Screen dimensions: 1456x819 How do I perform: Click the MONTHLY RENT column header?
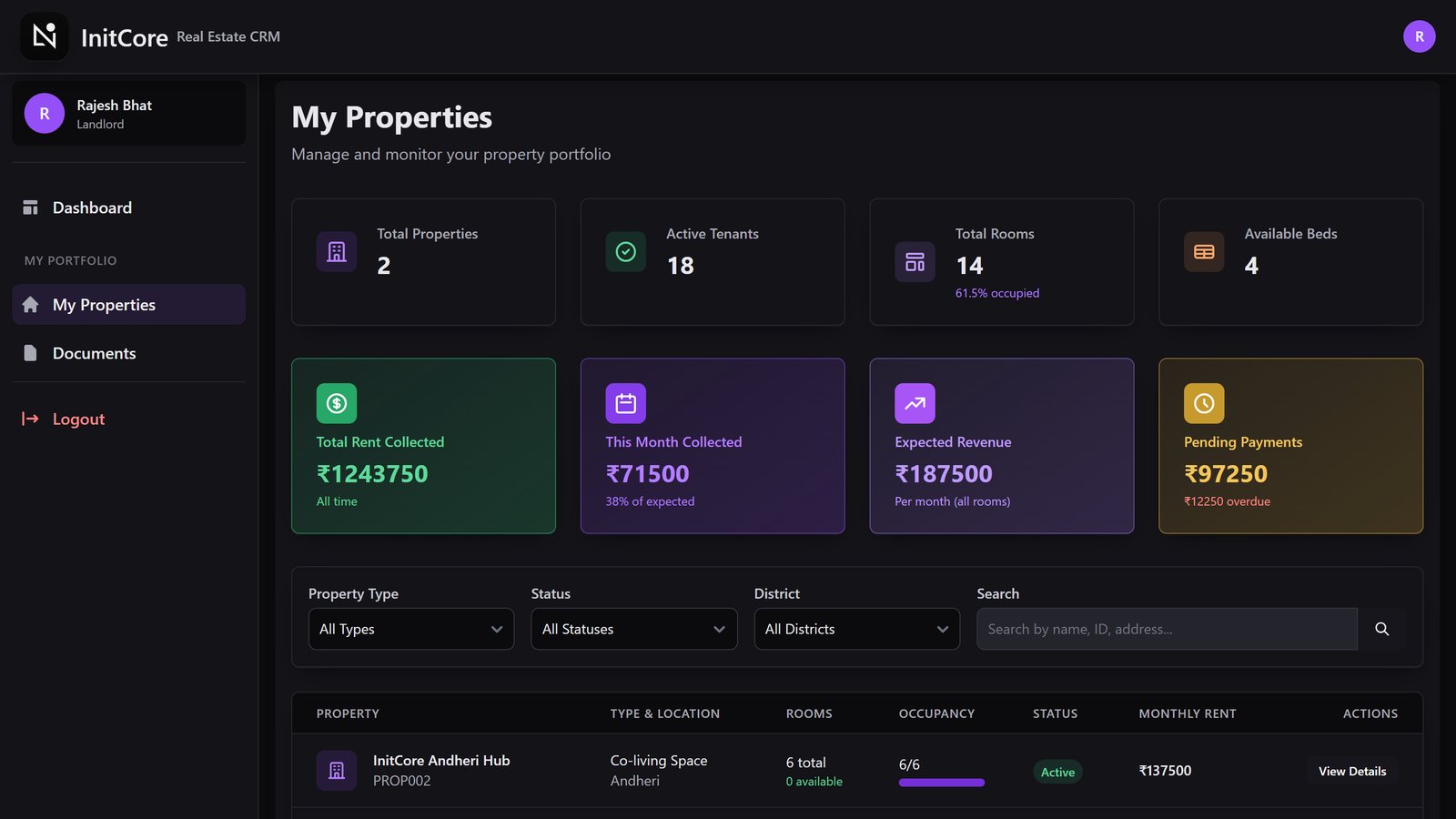[1188, 713]
